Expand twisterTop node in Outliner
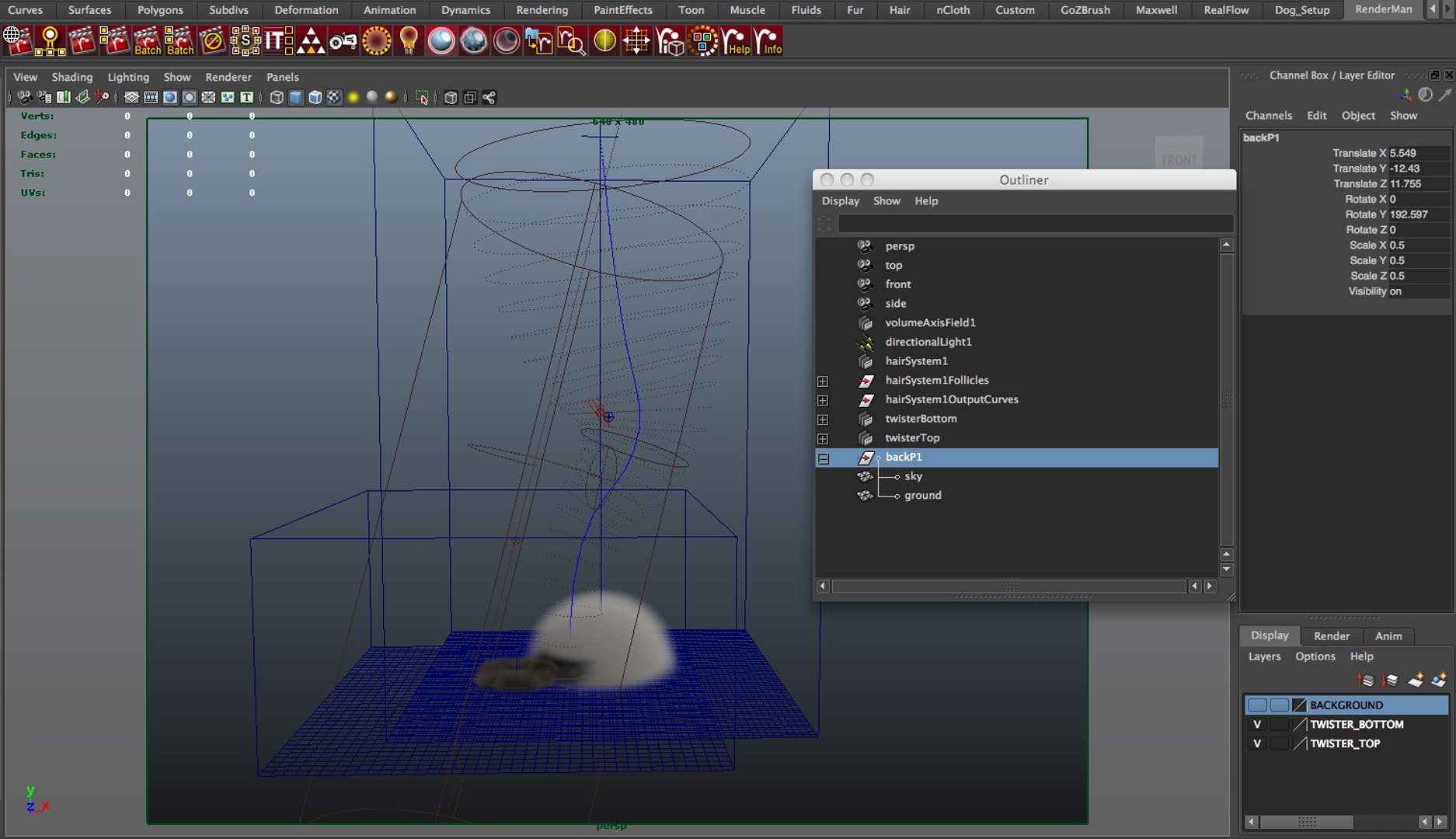 tap(823, 439)
